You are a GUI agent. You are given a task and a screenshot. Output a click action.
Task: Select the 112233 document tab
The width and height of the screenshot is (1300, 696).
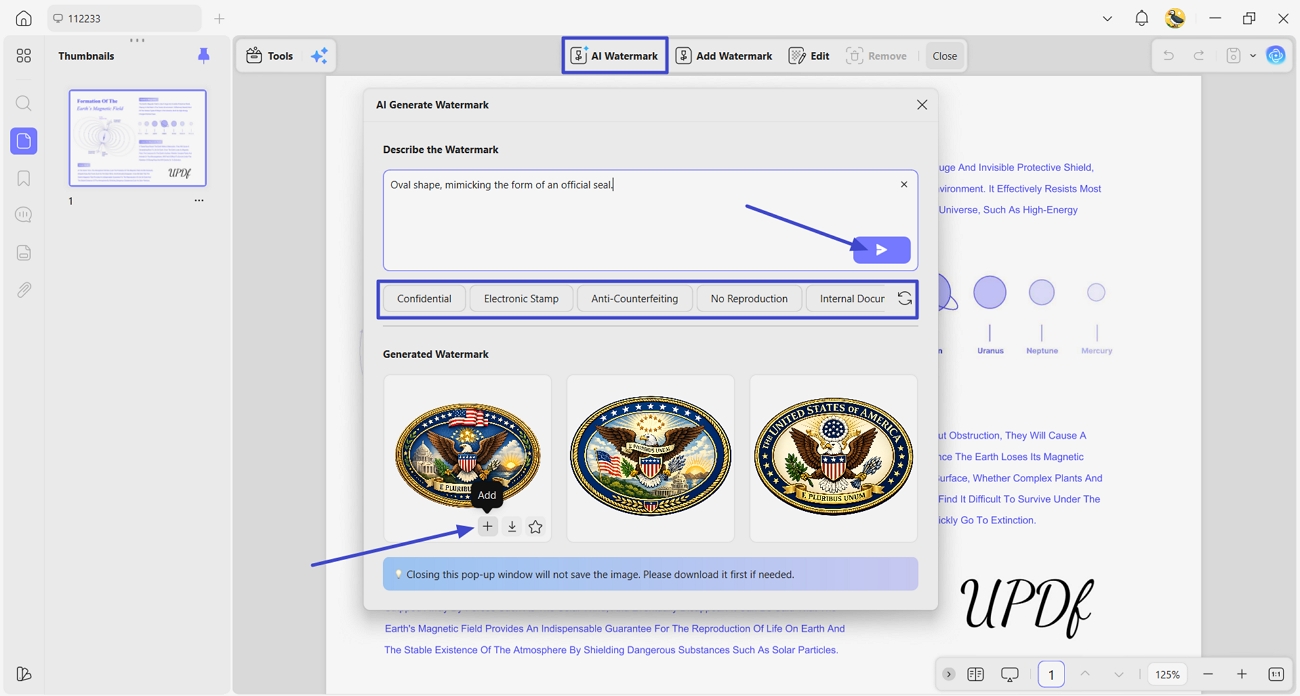[124, 18]
